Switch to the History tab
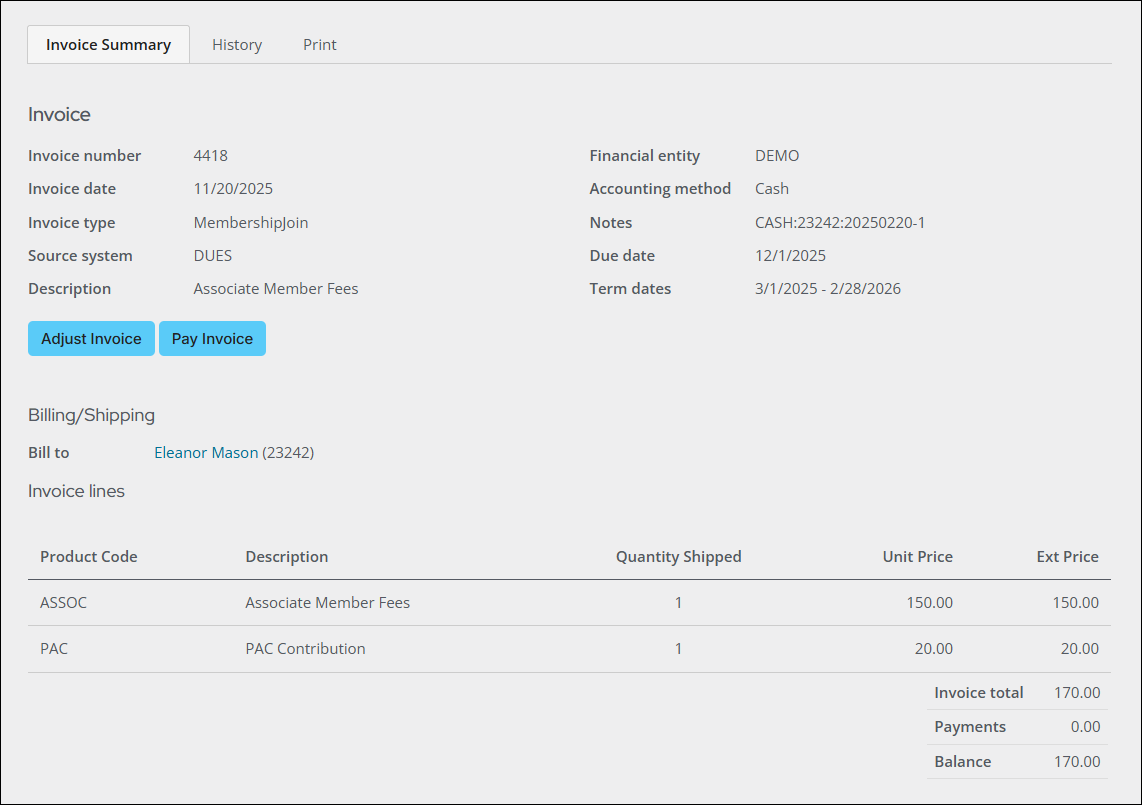Image resolution: width=1142 pixels, height=805 pixels. click(236, 44)
